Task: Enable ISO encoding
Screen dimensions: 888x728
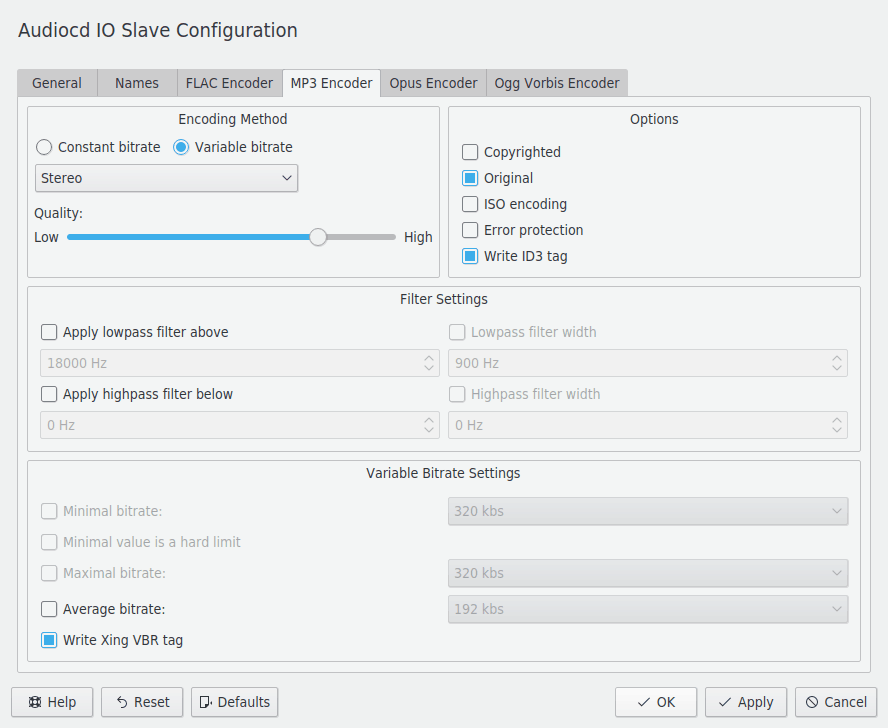Action: 470,204
